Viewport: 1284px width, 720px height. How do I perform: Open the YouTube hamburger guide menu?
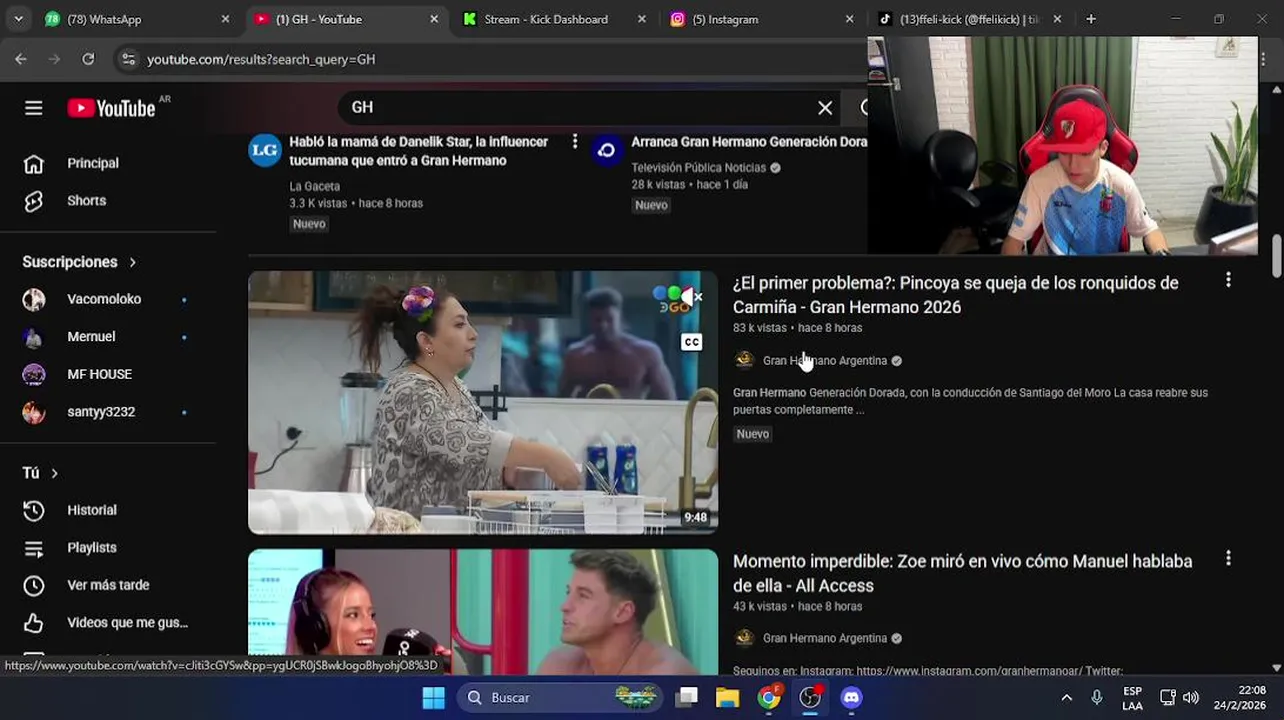pos(34,108)
